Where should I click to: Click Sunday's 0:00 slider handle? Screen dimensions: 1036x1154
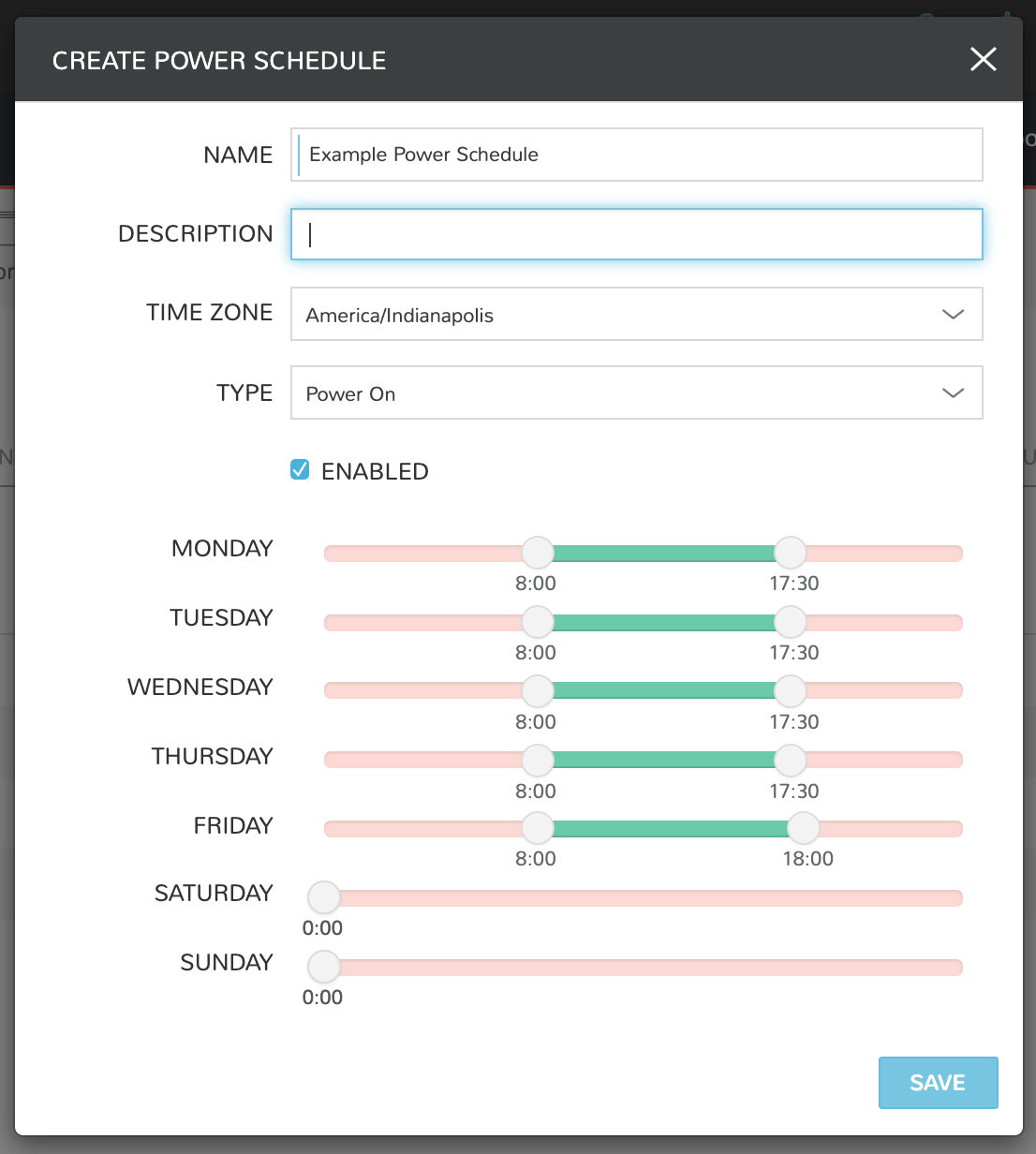[x=323, y=966]
